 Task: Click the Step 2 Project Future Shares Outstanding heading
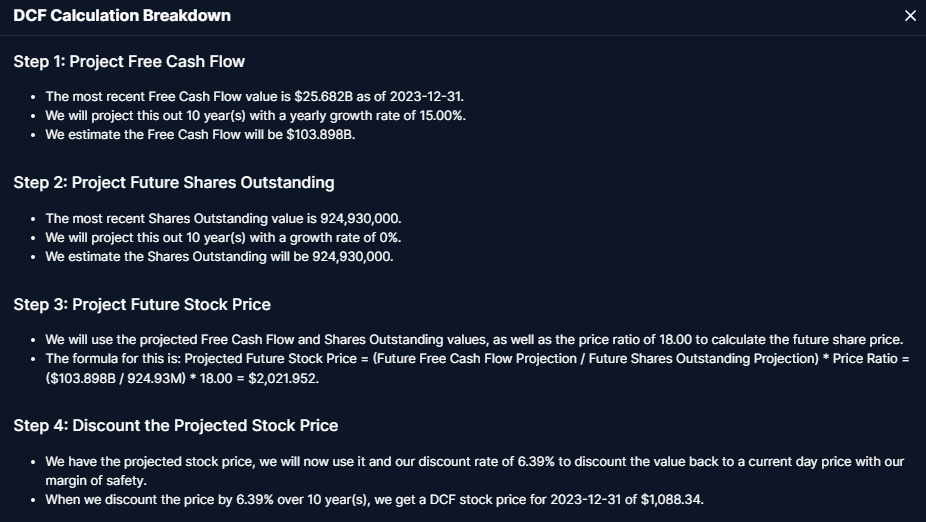pyautogui.click(x=174, y=182)
